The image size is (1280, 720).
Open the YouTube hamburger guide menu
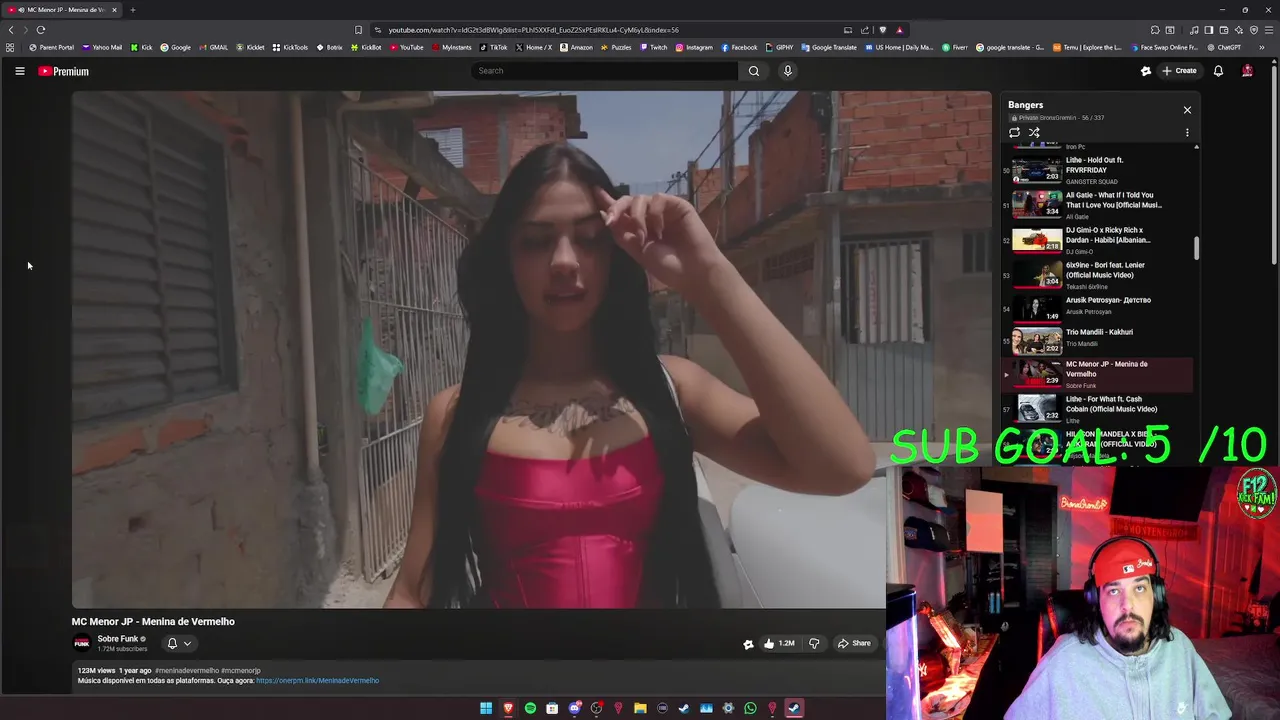tap(19, 71)
